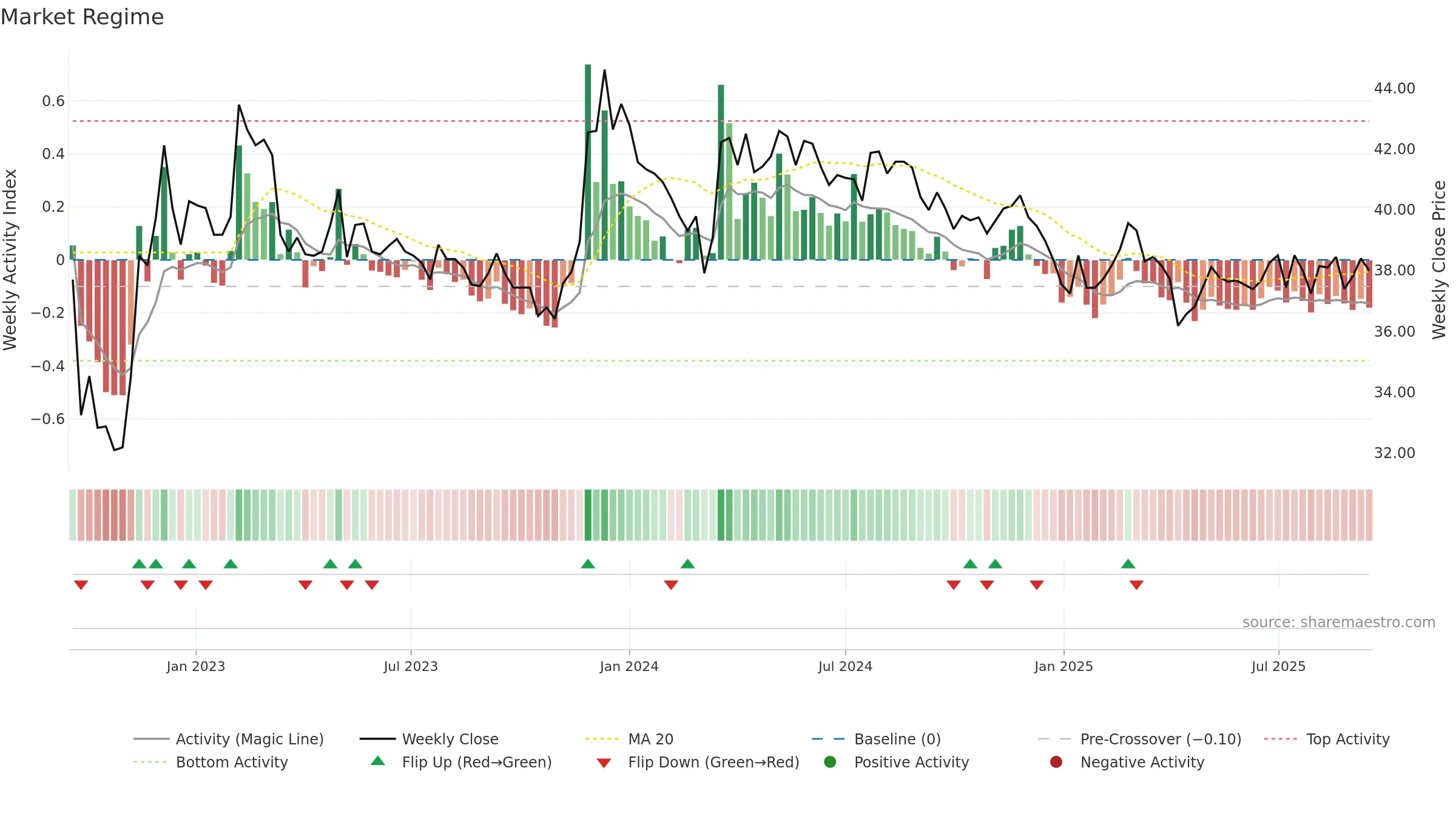Click the first red flip-down marker at chart start
Screen dimensions: 1456x819
pos(81,585)
